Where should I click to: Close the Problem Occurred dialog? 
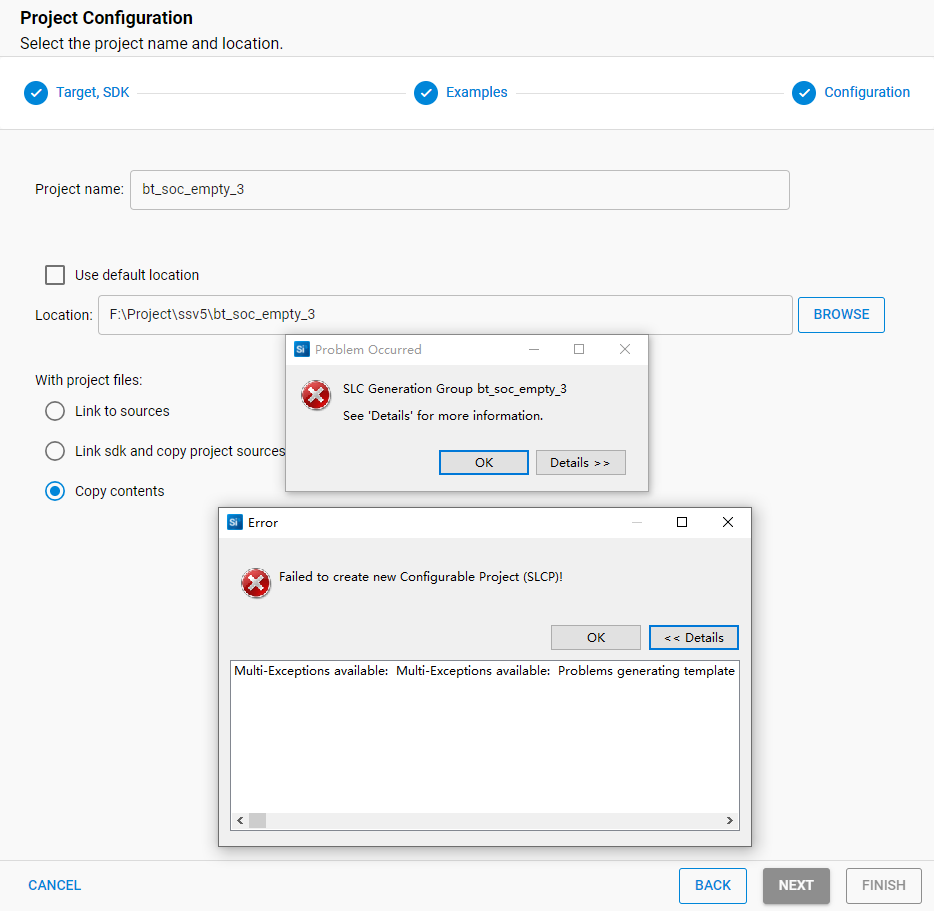[x=625, y=349]
